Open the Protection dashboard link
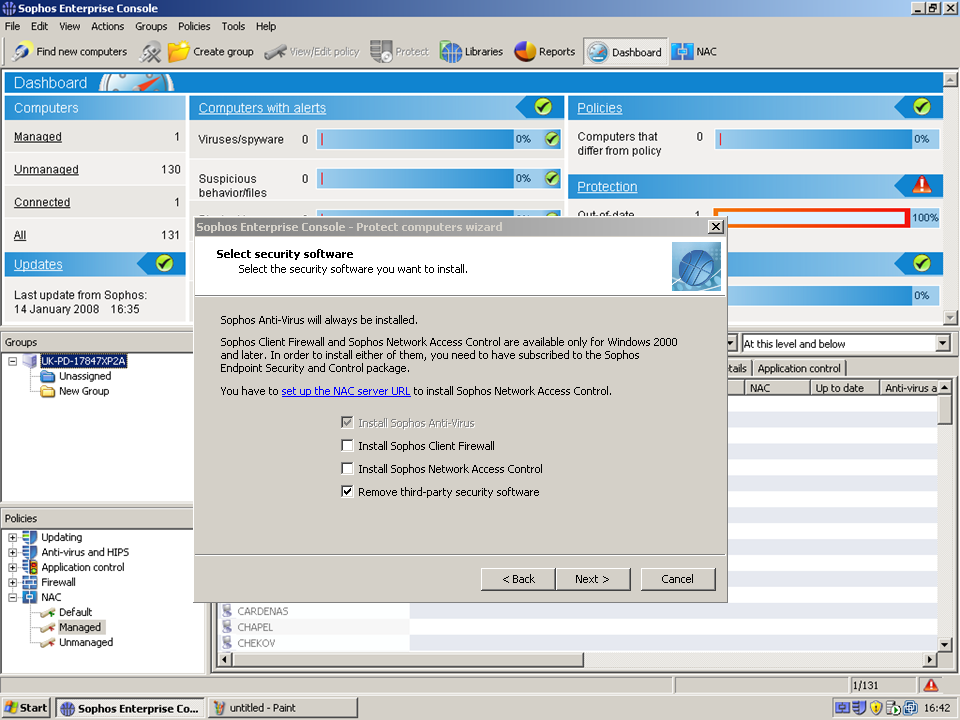This screenshot has width=960, height=720. (x=607, y=186)
